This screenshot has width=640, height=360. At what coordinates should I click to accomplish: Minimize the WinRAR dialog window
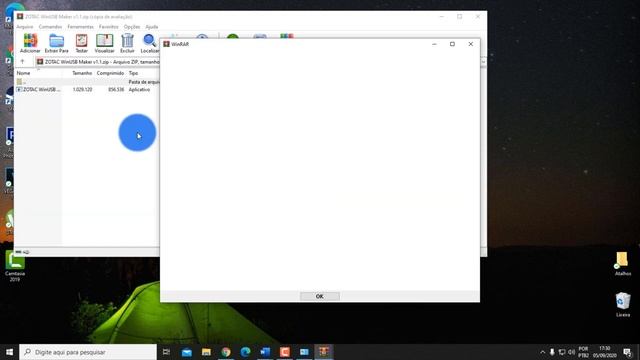[434, 44]
